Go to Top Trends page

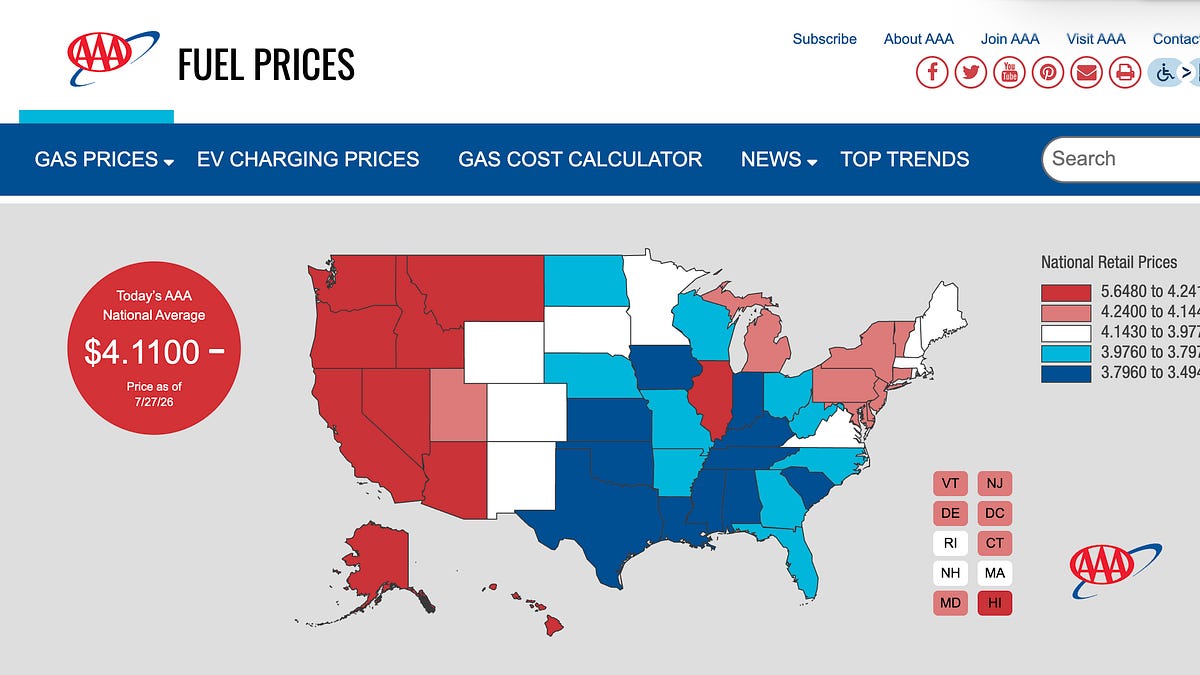coord(905,159)
